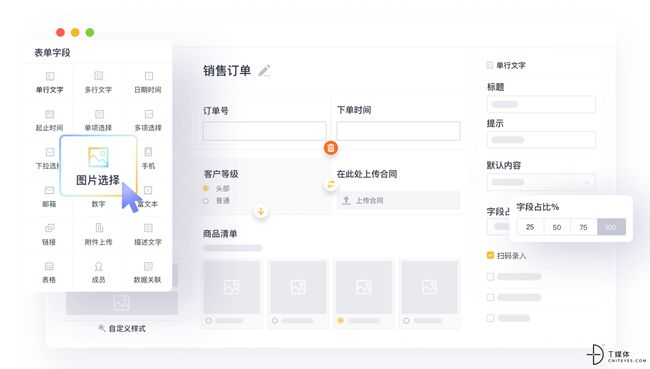Click the image preview above 自定义样式
The height and width of the screenshot is (369, 650).
[121, 303]
